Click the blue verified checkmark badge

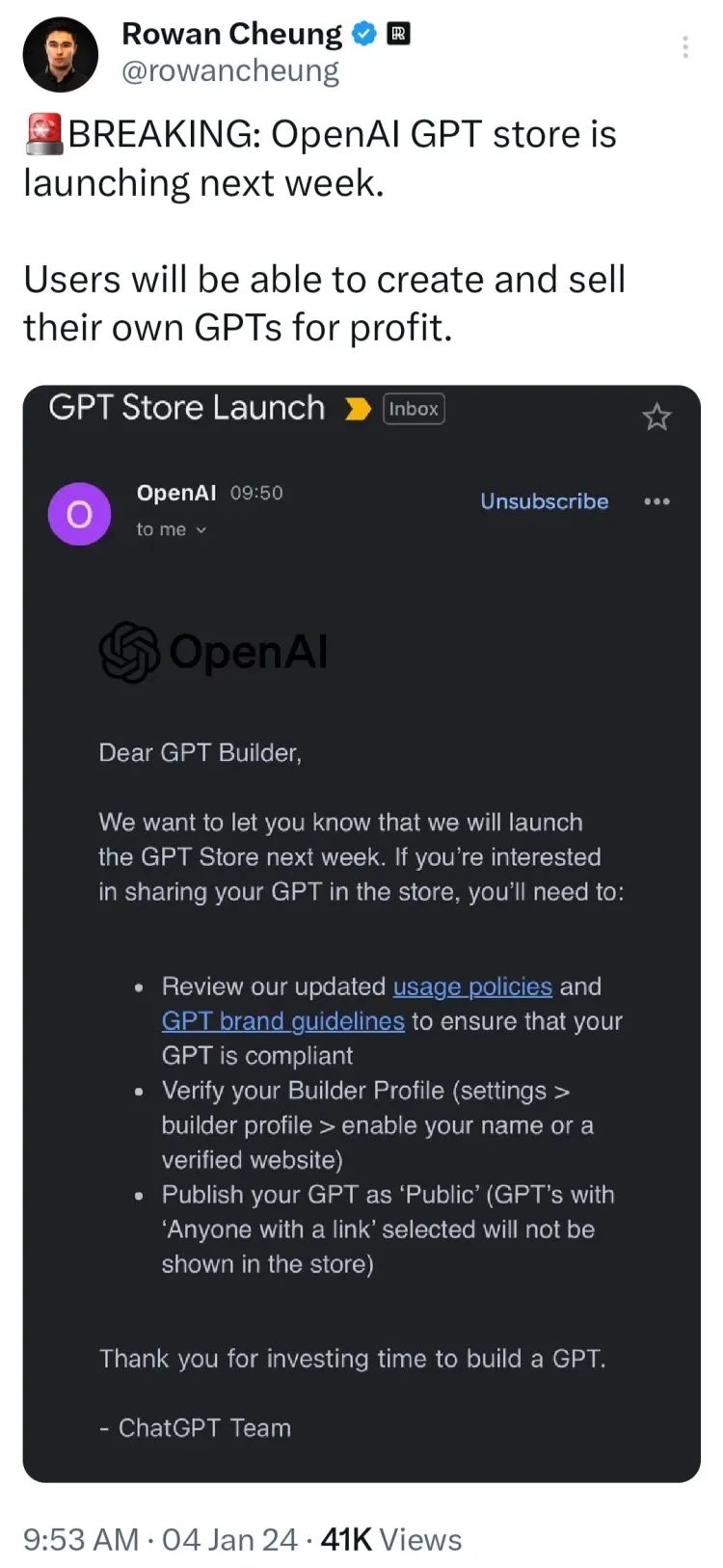pyautogui.click(x=363, y=35)
